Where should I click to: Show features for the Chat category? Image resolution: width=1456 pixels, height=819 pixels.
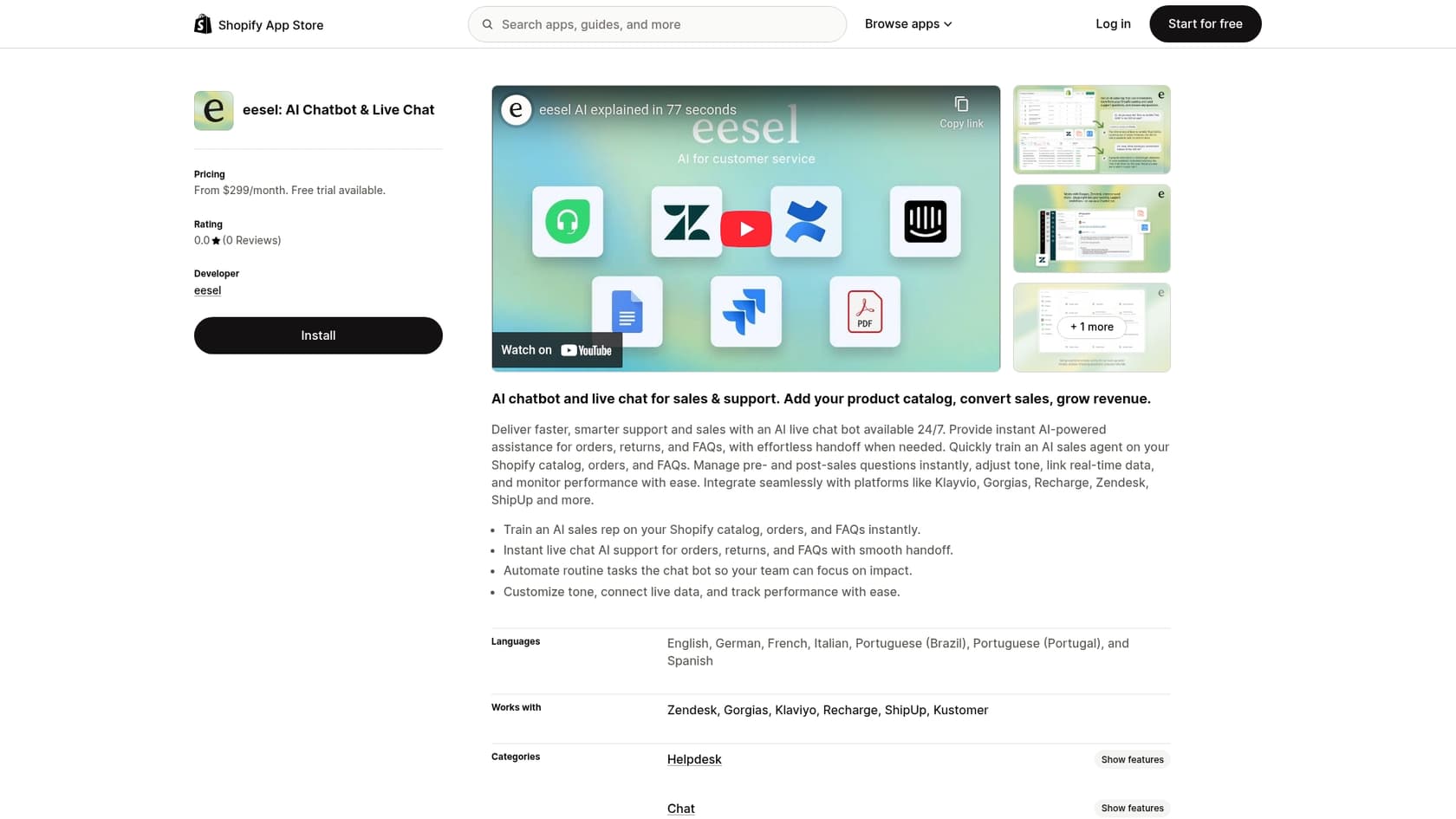tap(1132, 808)
